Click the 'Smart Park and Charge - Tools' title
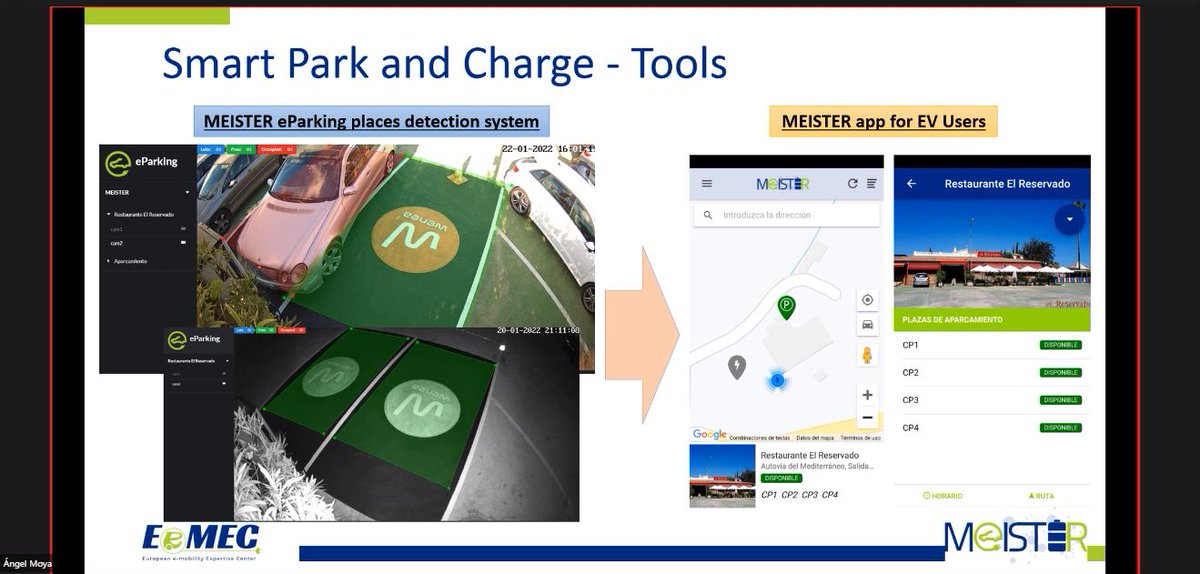1200x574 pixels. coord(444,63)
